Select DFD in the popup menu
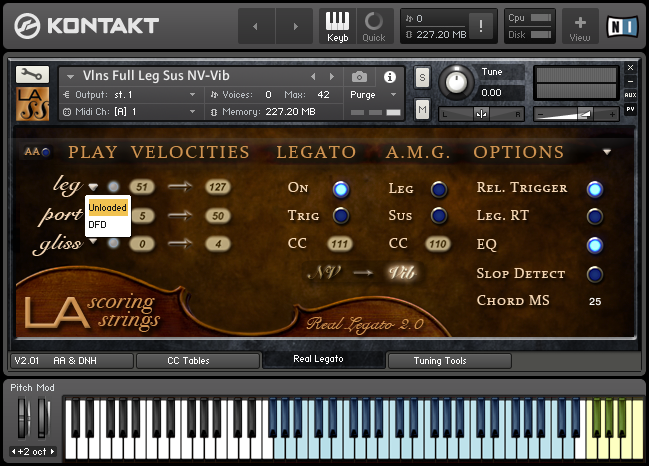The width and height of the screenshot is (649, 466). 108,225
